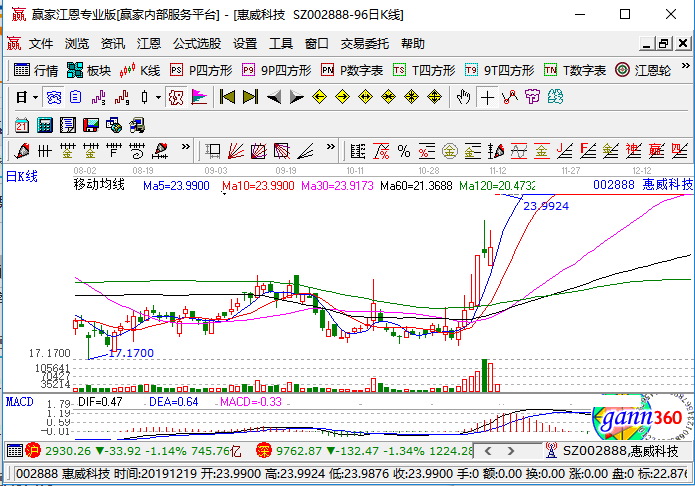Open the 文件 menu
695x486 pixels.
pyautogui.click(x=41, y=43)
